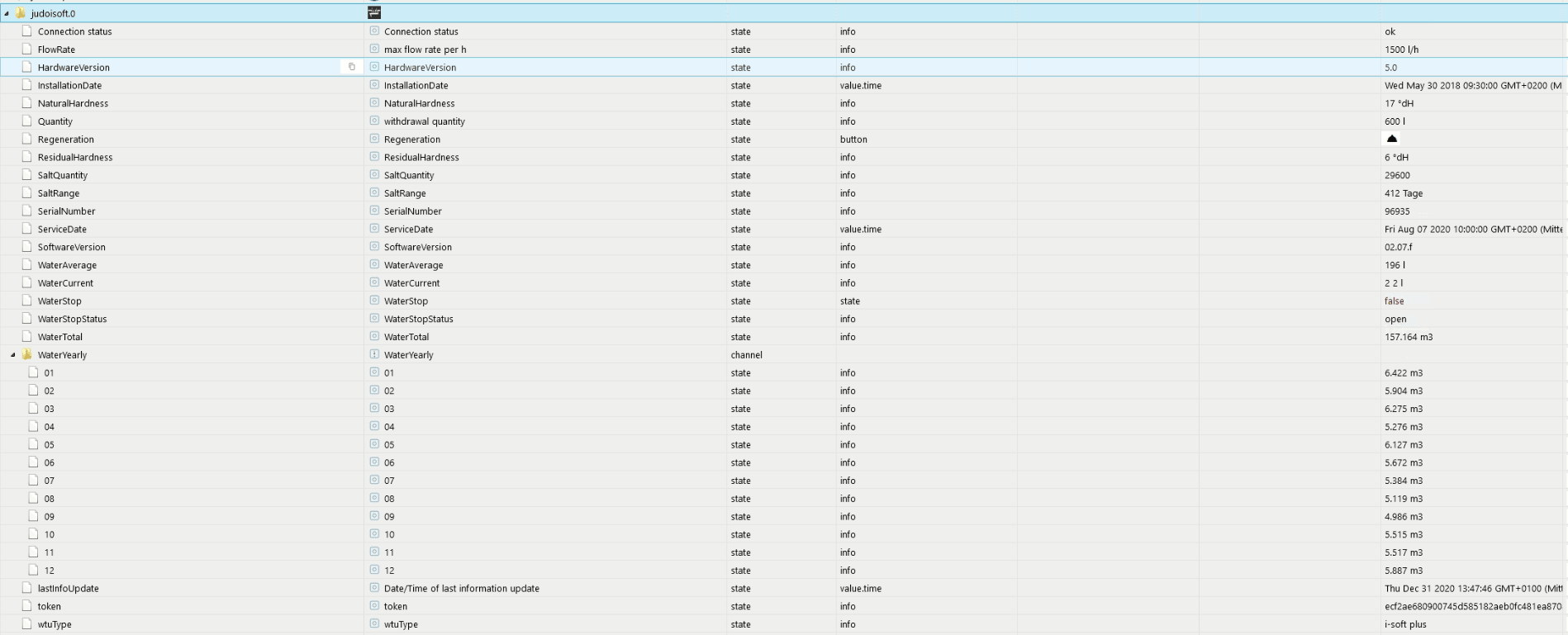Click the '17 °dH' value

click(1399, 103)
